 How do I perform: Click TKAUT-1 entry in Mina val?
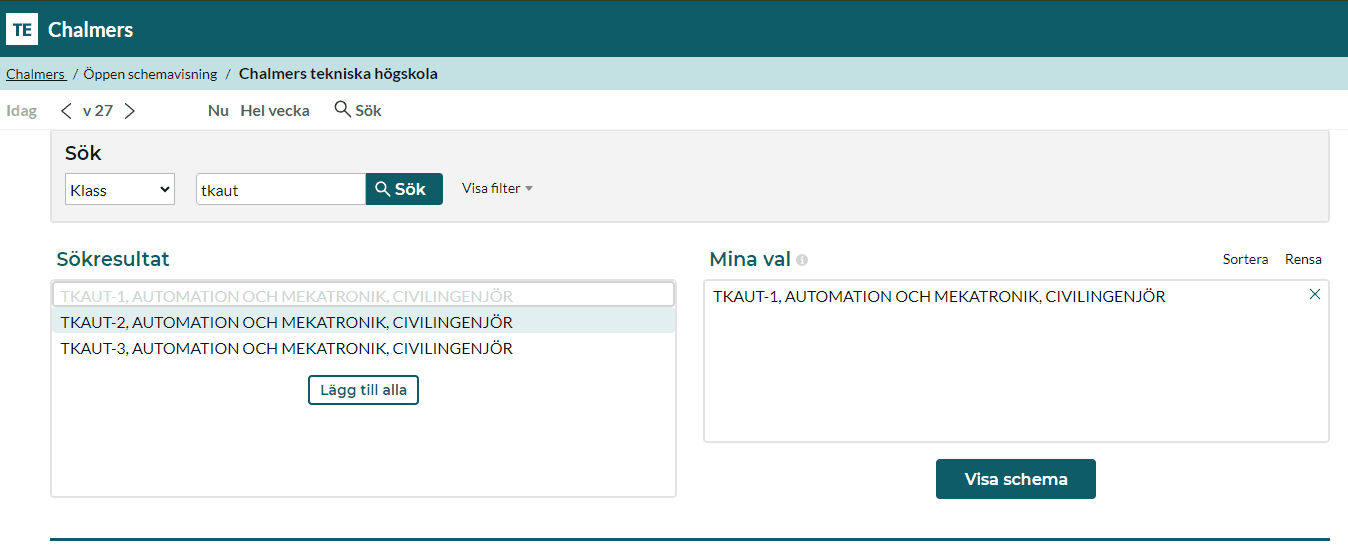point(939,296)
